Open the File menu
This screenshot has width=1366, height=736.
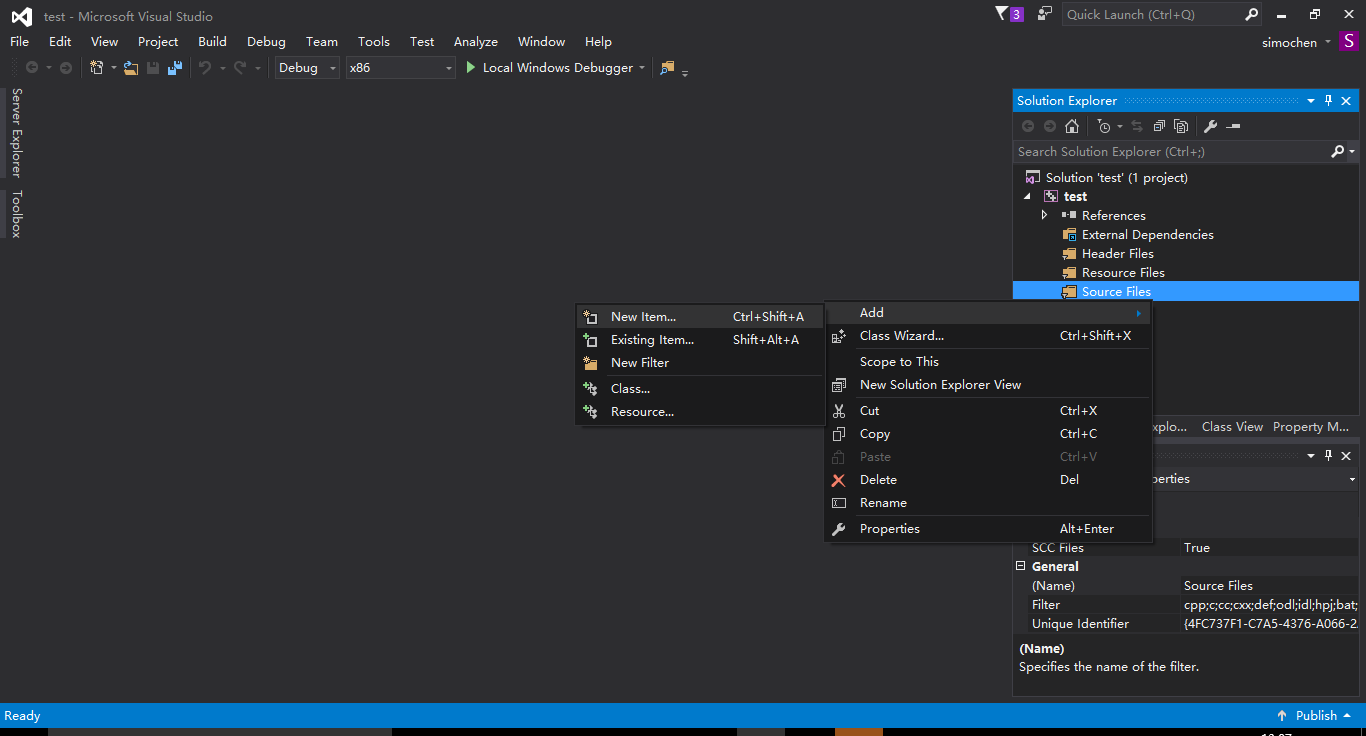[x=20, y=42]
